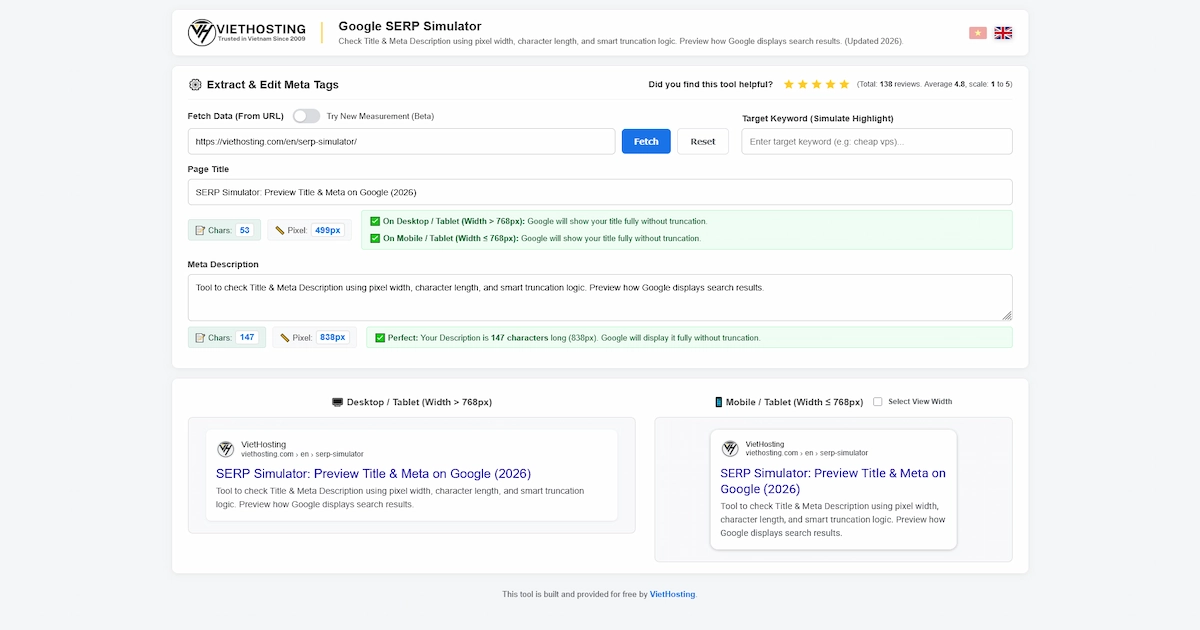This screenshot has height=630, width=1200.
Task: Click the notepad icon in title Chars badge
Action: [x=200, y=230]
